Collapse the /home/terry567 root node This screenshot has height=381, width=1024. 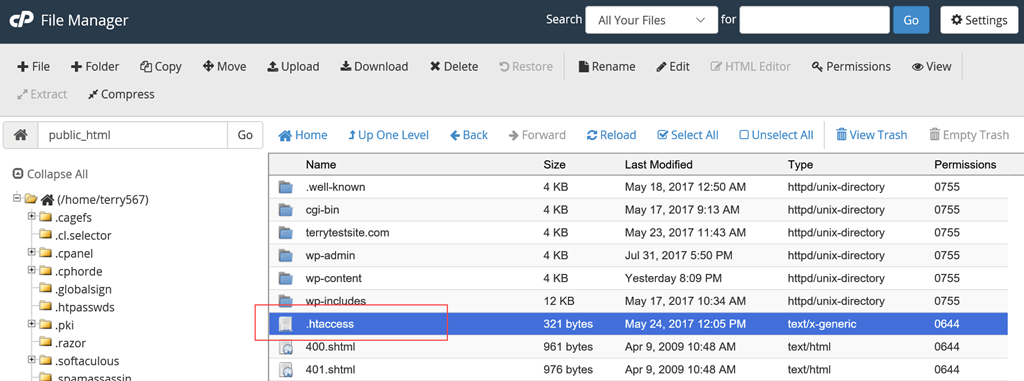point(18,199)
